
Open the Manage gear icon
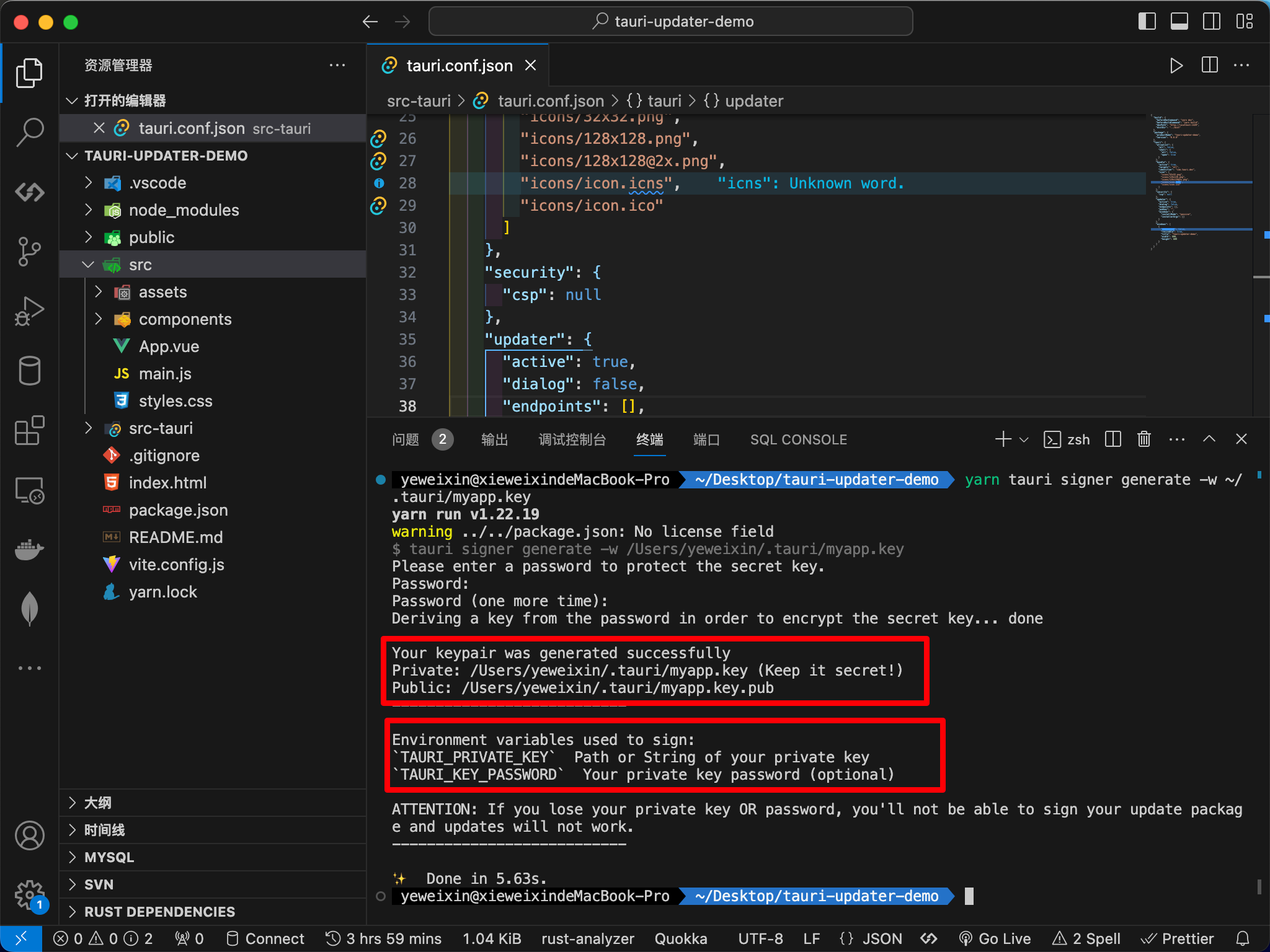tap(29, 895)
